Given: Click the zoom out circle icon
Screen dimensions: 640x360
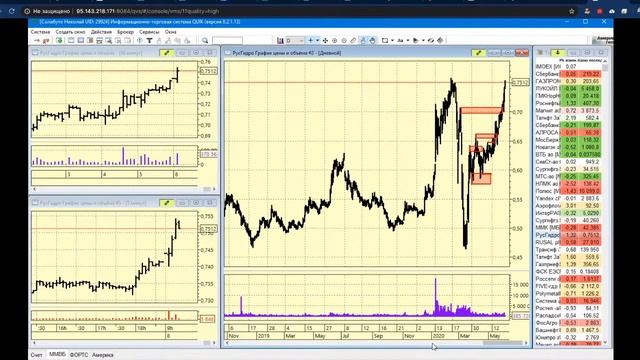Looking at the screenshot, I should [x=344, y=40].
